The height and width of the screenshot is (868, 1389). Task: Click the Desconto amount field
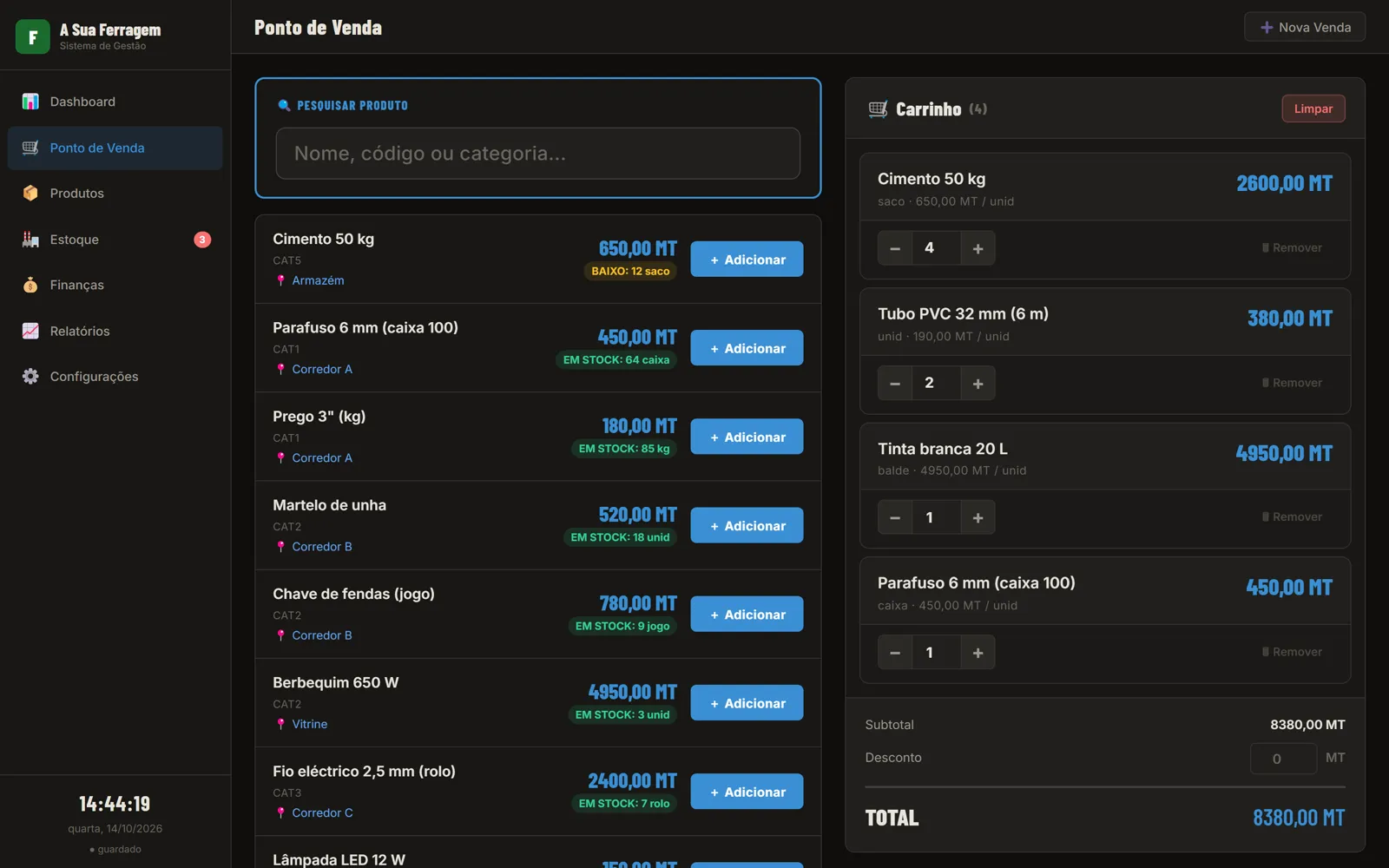pyautogui.click(x=1283, y=759)
